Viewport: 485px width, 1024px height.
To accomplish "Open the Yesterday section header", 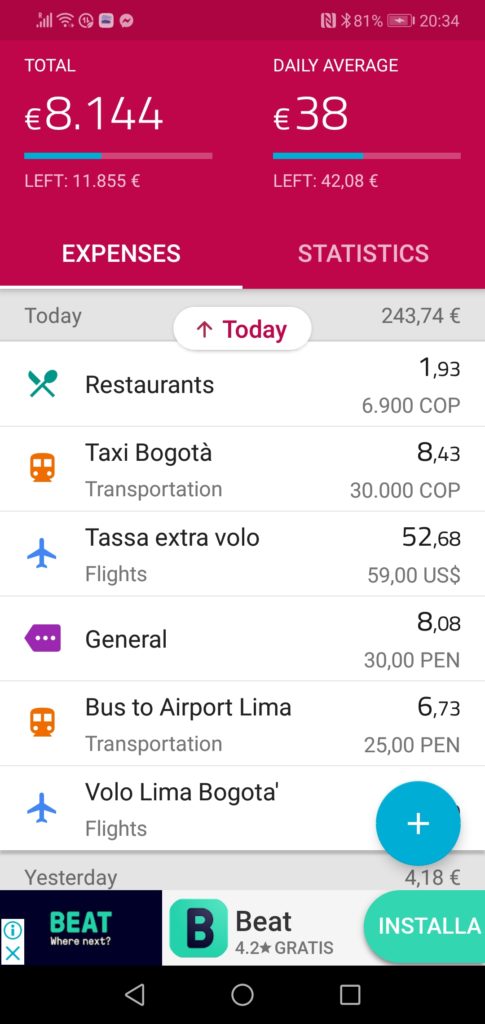I will point(242,876).
